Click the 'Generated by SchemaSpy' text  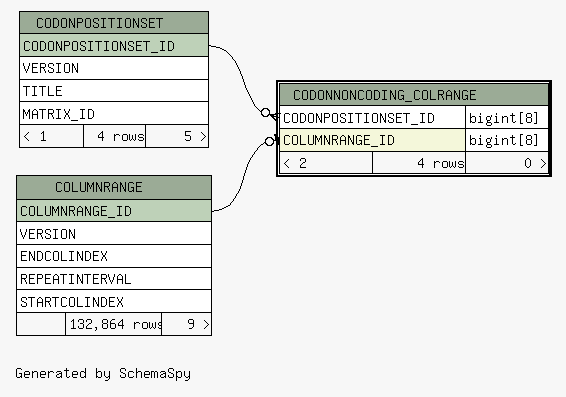click(103, 374)
